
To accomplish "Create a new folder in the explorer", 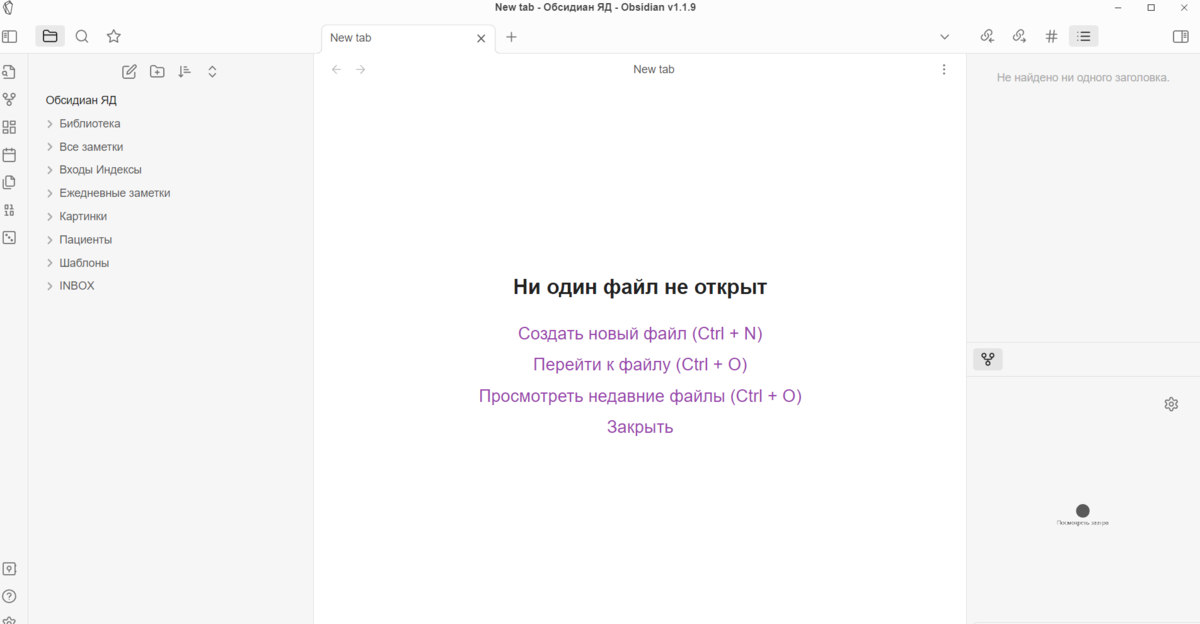I will coord(157,71).
